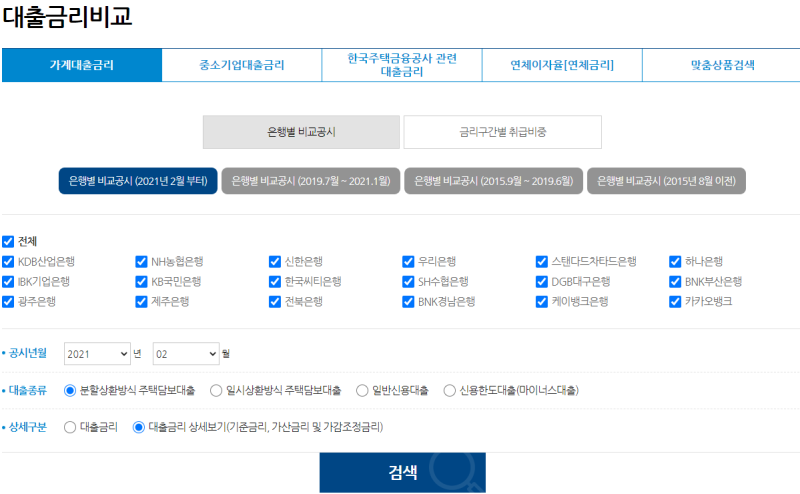The image size is (800, 494).
Task: Toggle 스탠다드차타드은행 checkbox
Action: [x=542, y=262]
